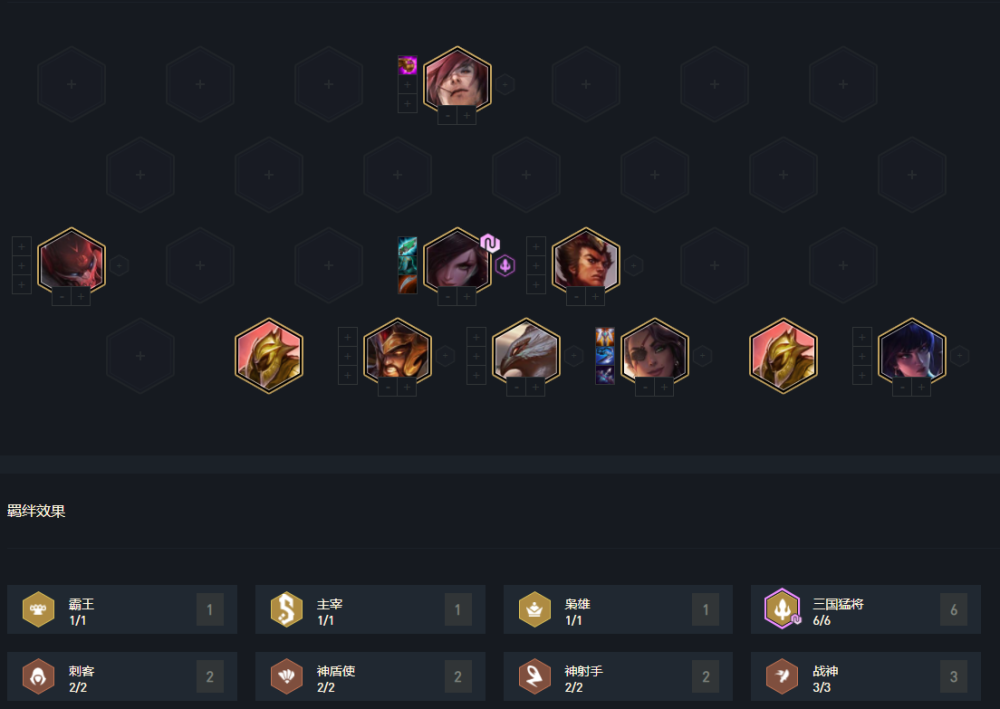Screen dimensions: 1000x709
Task: Click the top item equipped on the eyepatch champion
Action: point(605,337)
